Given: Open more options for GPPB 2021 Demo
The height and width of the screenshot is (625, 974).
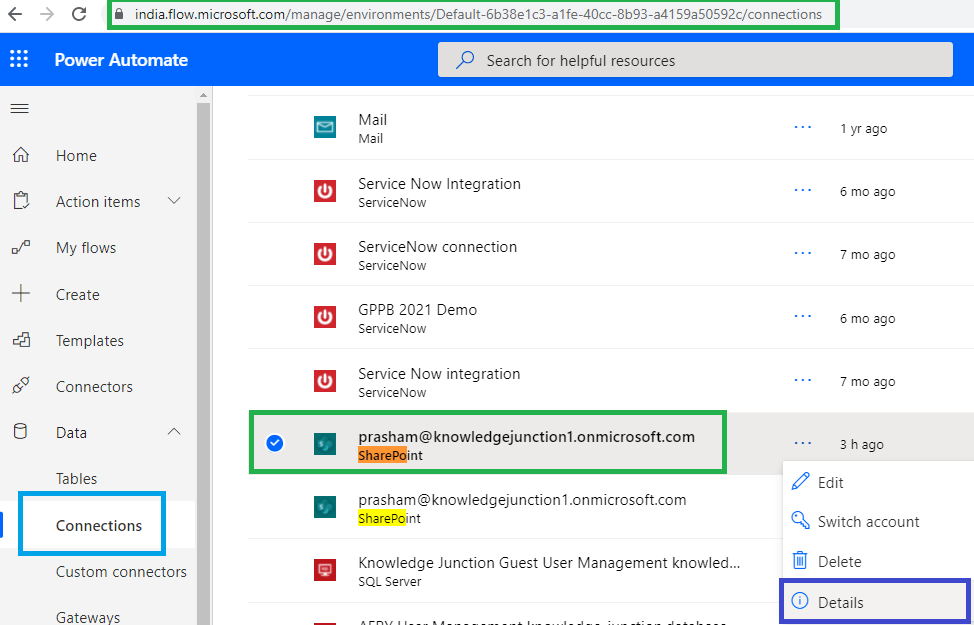Looking at the screenshot, I should (803, 317).
